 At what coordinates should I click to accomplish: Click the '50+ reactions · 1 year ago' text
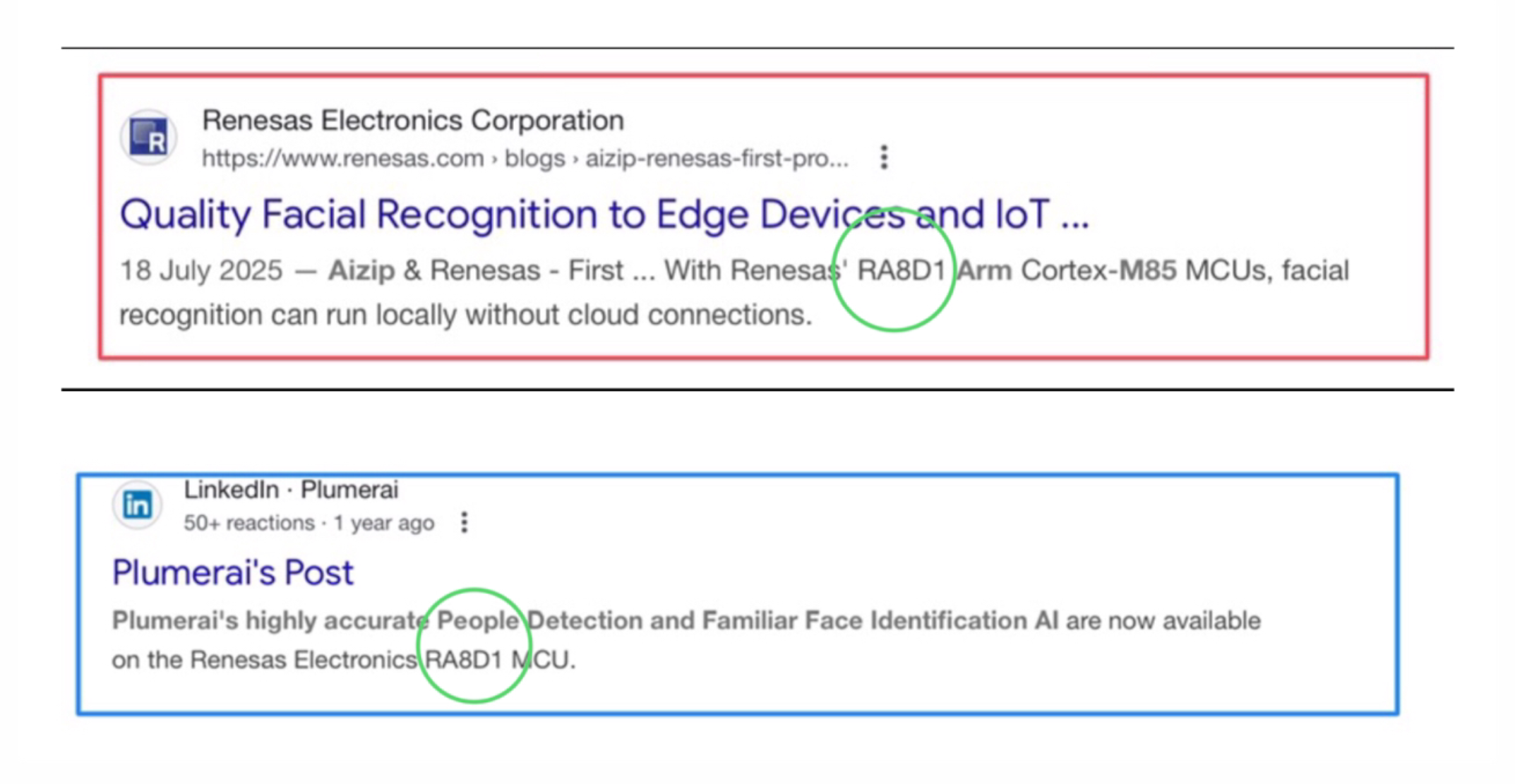(x=309, y=523)
